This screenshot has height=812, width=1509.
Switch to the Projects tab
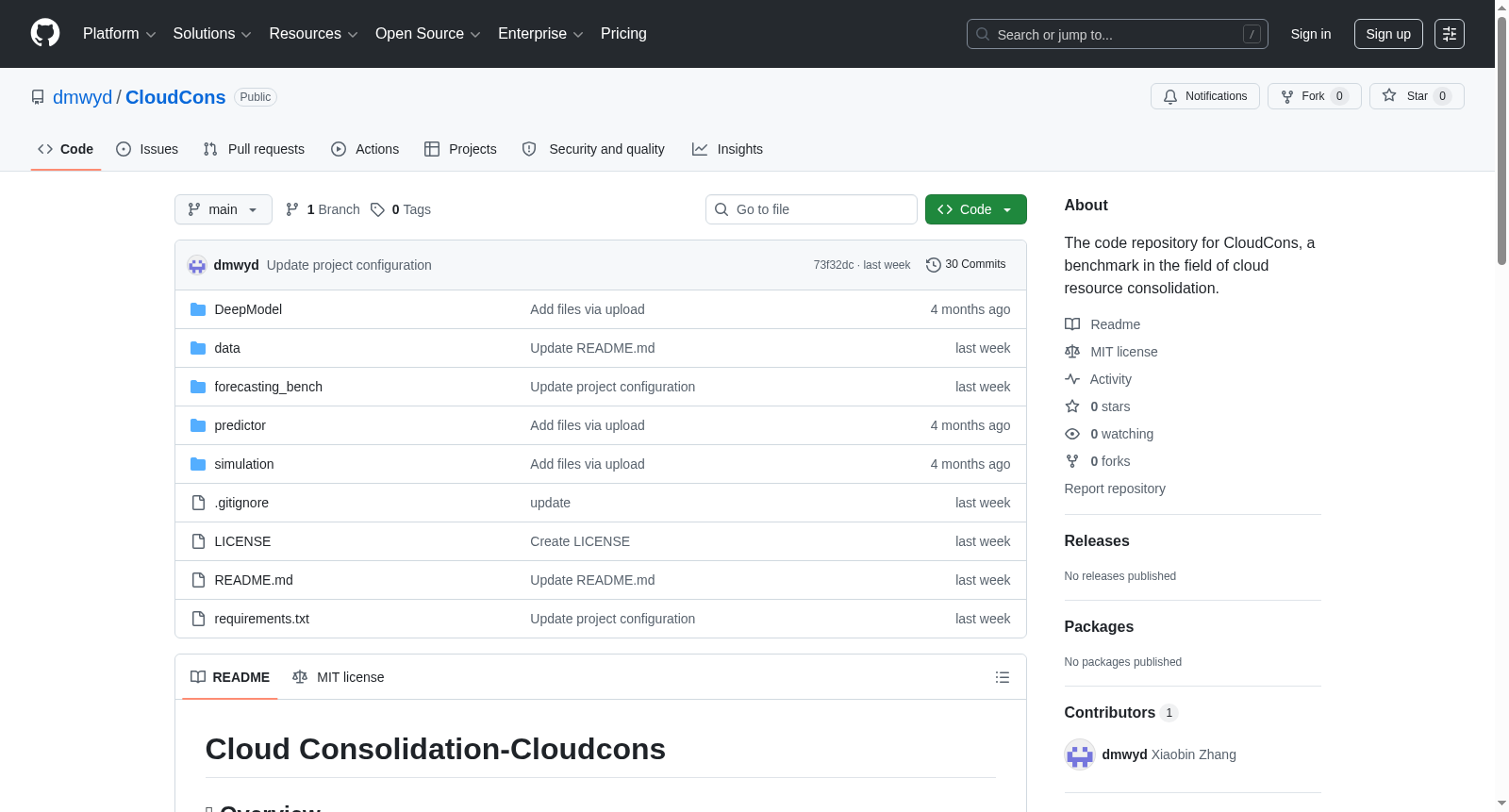click(x=460, y=149)
